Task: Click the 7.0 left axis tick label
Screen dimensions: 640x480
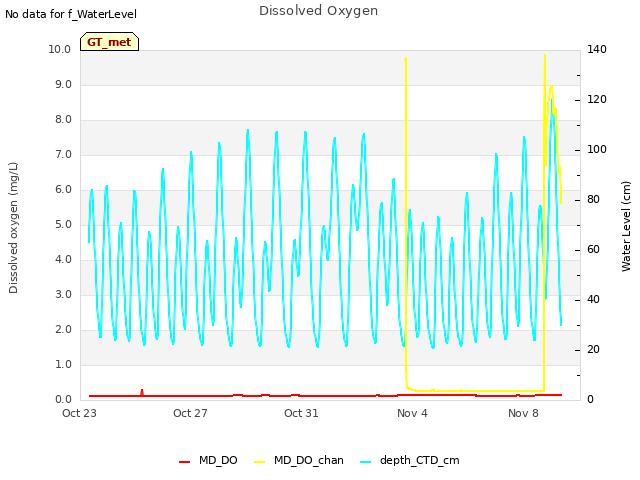Action: (63, 155)
